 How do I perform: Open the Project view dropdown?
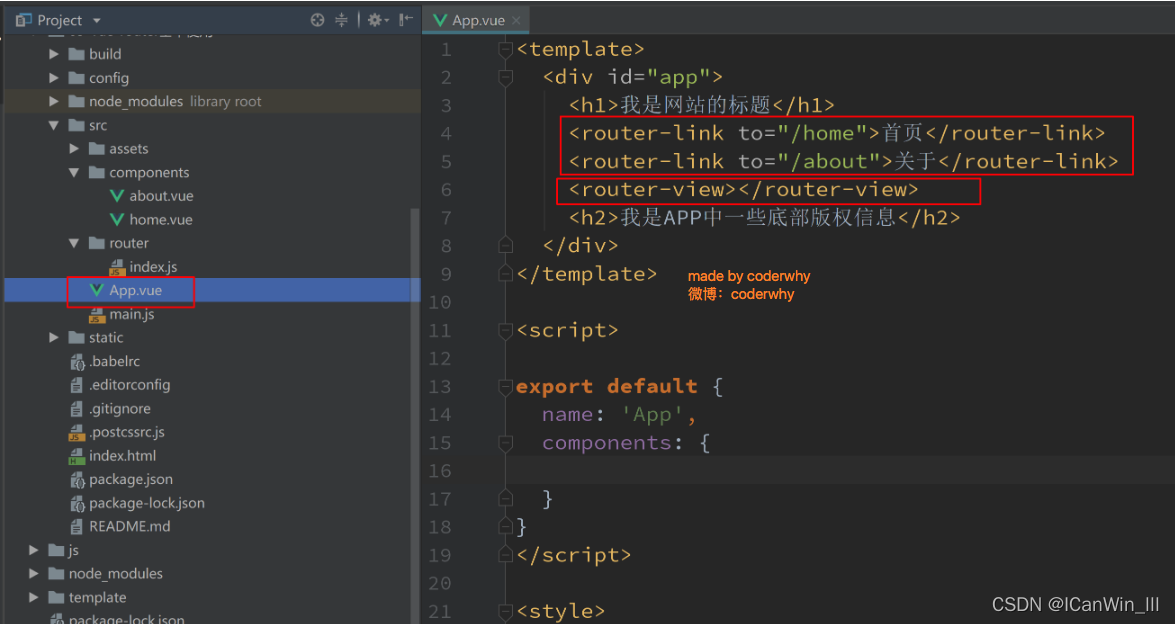[x=97, y=21]
